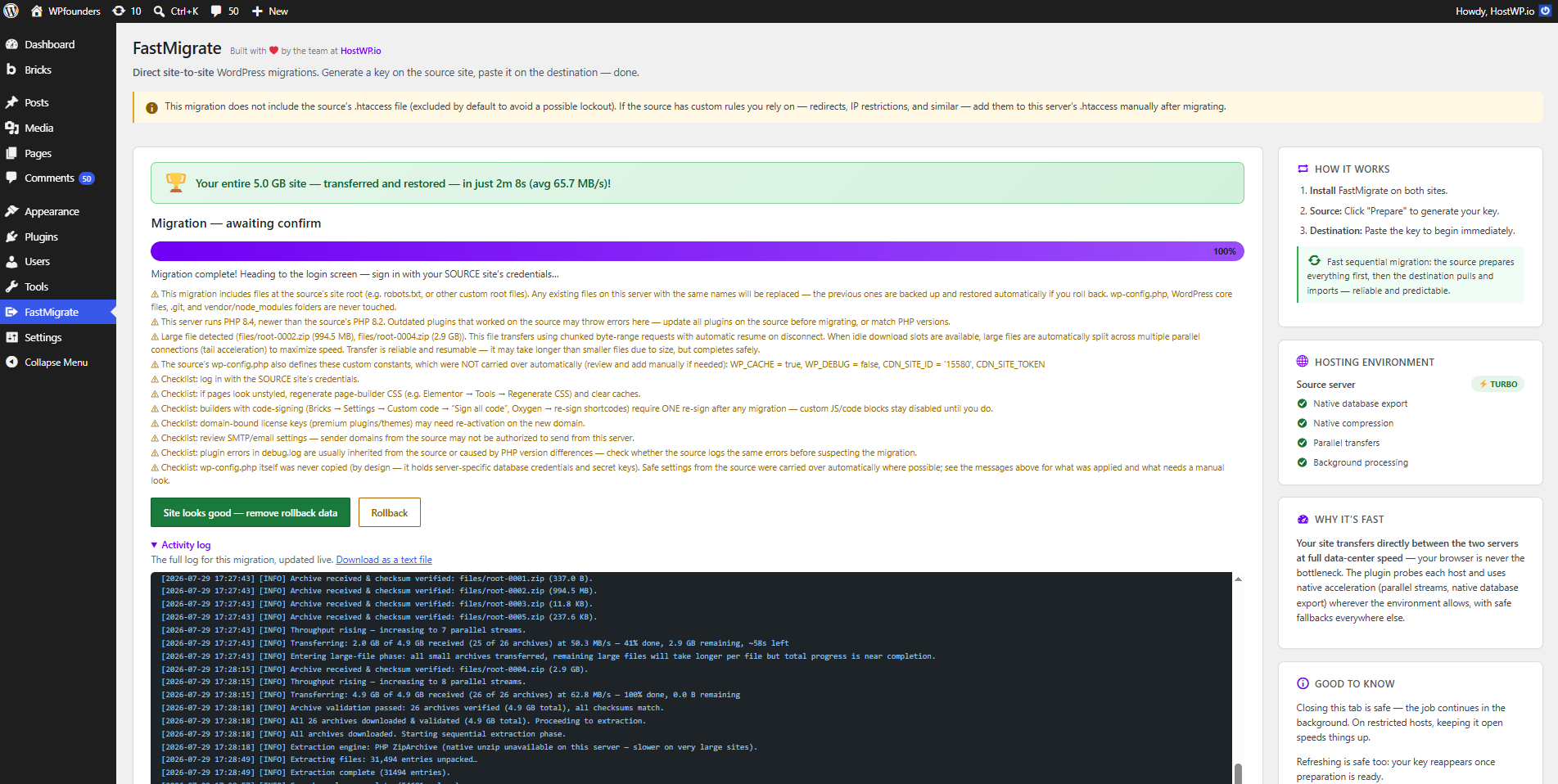Open the Settings sidebar icon
Image resolution: width=1558 pixels, height=784 pixels.
[x=11, y=337]
